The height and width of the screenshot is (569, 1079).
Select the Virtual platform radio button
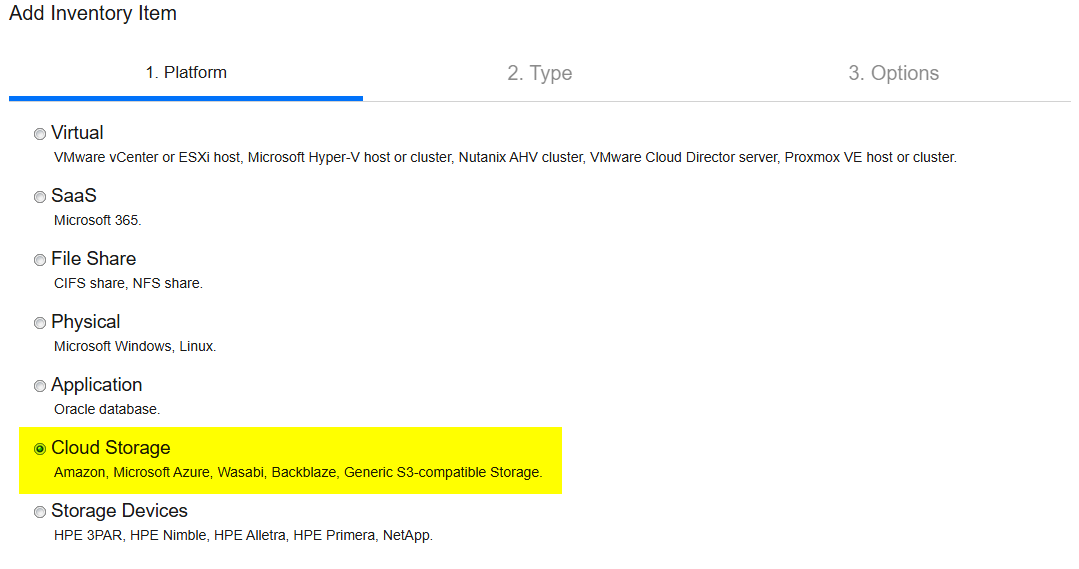point(40,133)
